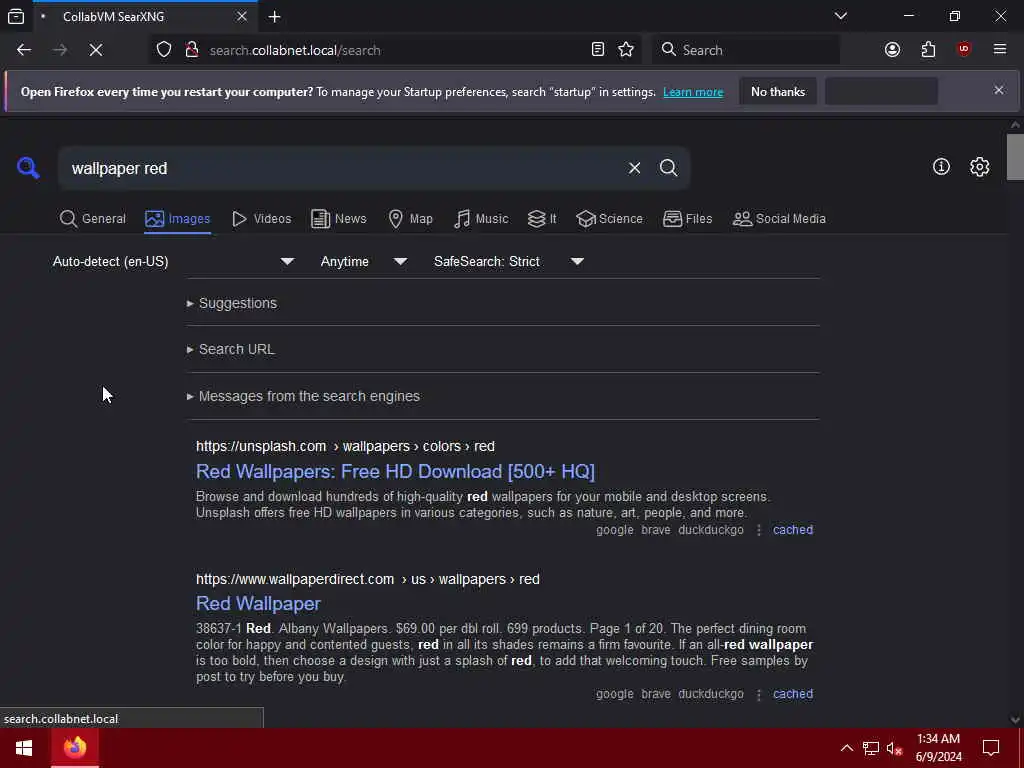This screenshot has height=768, width=1024.
Task: Open the uBlock Origin extension icon
Action: click(x=963, y=50)
